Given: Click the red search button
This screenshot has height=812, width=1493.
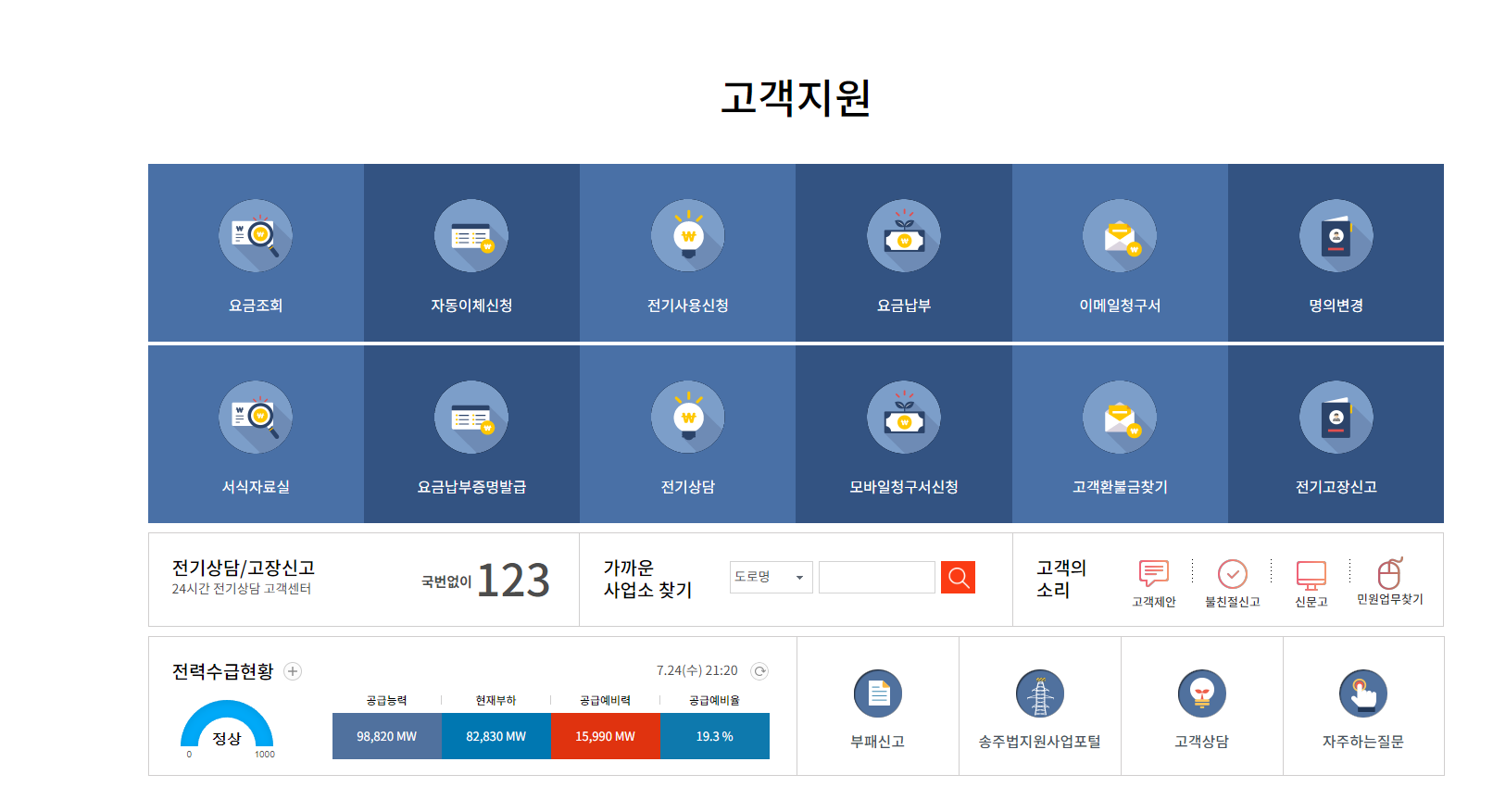Looking at the screenshot, I should 958,577.
